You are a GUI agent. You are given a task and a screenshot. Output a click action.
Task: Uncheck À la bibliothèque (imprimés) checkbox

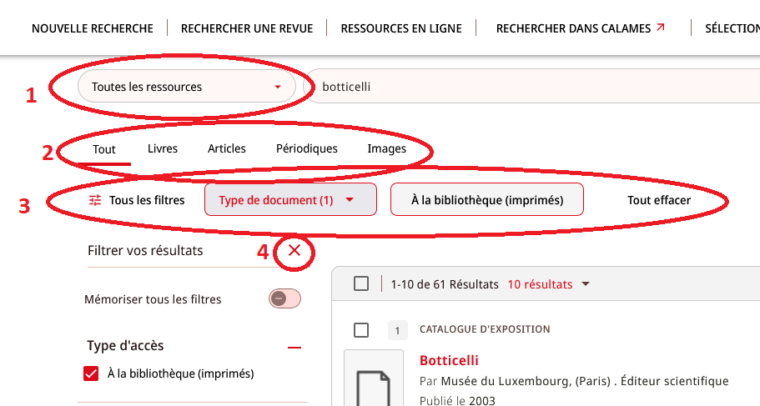pyautogui.click(x=91, y=374)
